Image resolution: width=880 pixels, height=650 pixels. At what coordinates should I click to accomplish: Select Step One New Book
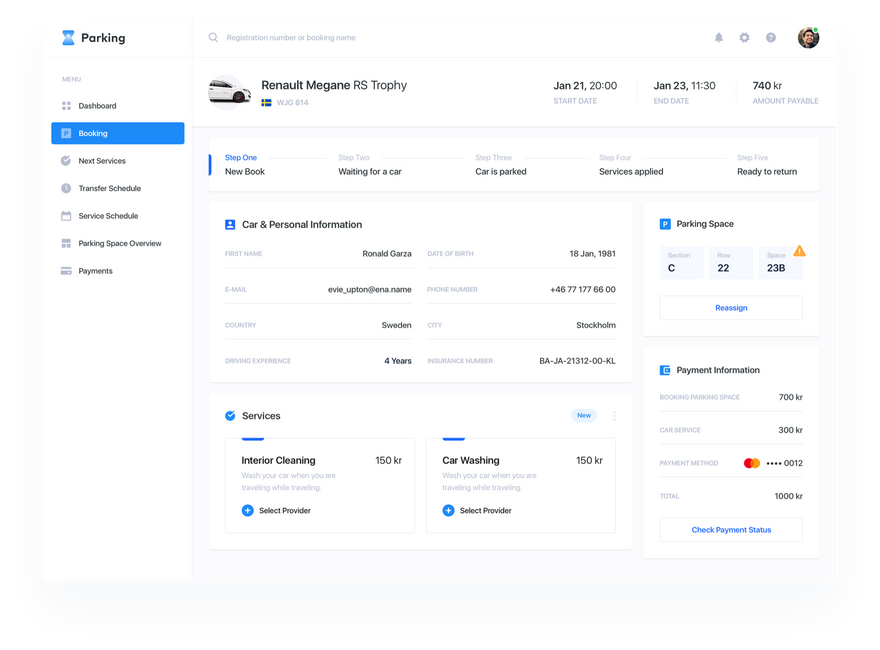(245, 165)
